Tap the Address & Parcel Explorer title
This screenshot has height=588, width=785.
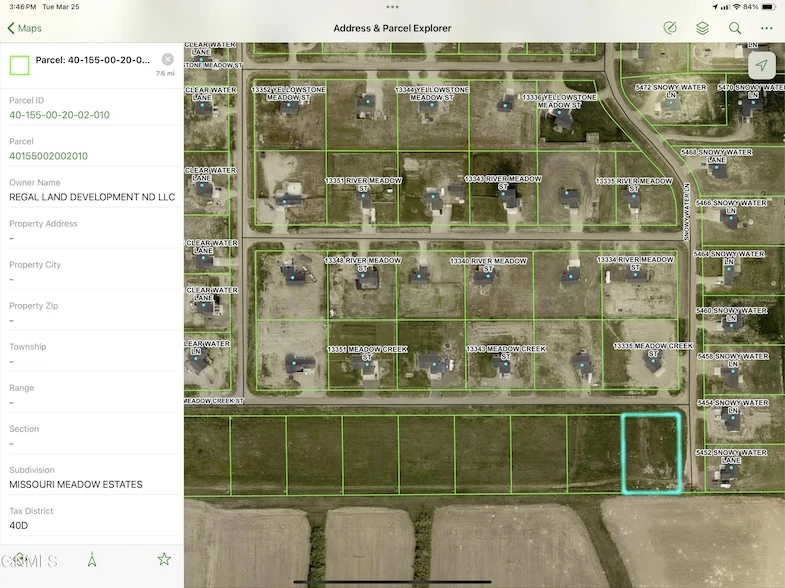[392, 28]
